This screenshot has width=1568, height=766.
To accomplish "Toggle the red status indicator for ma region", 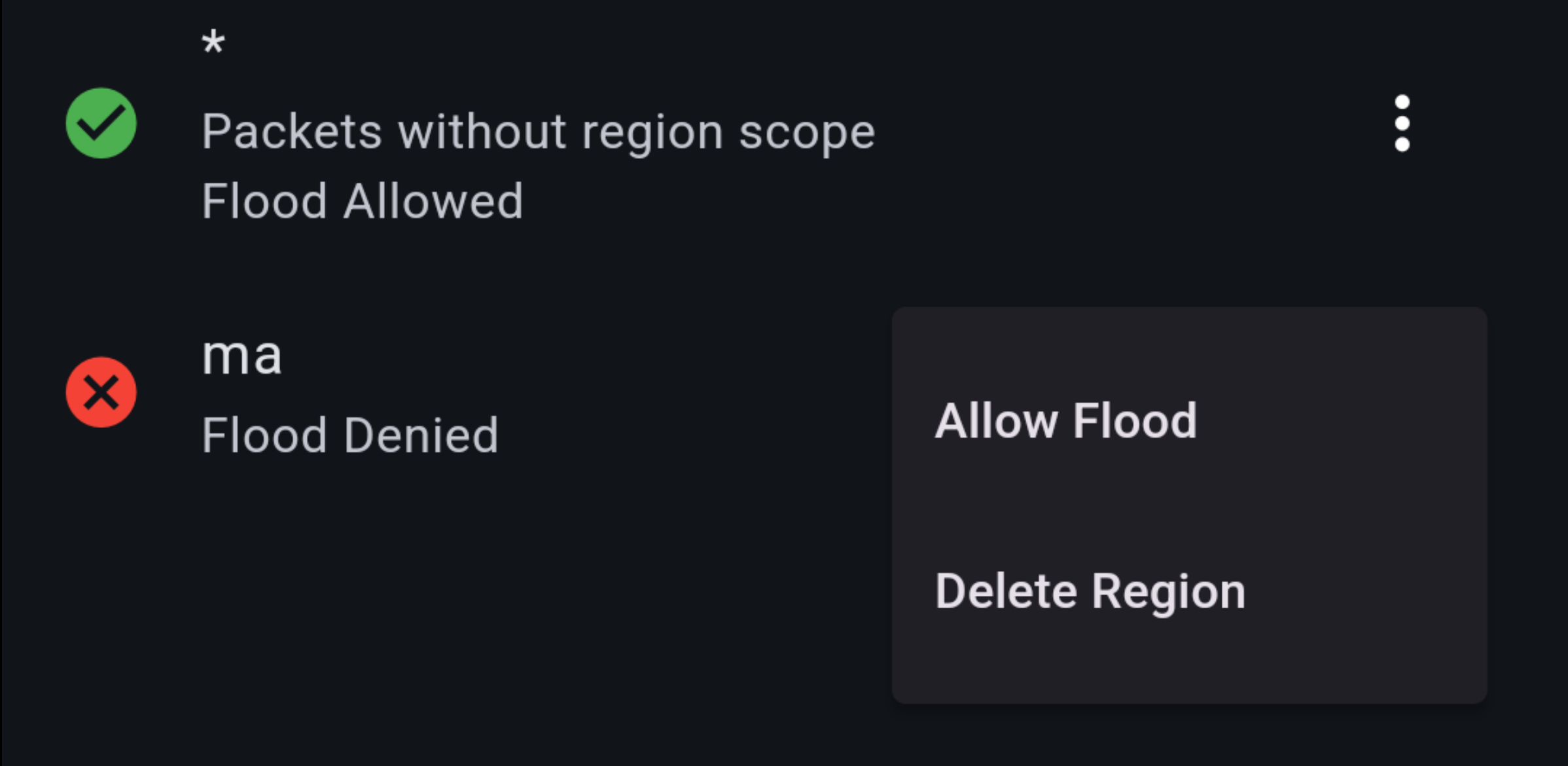I will (101, 392).
